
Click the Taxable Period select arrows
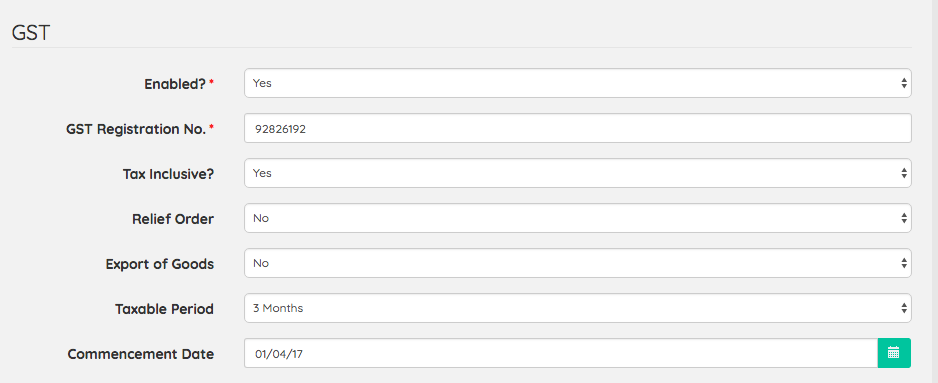coord(904,308)
